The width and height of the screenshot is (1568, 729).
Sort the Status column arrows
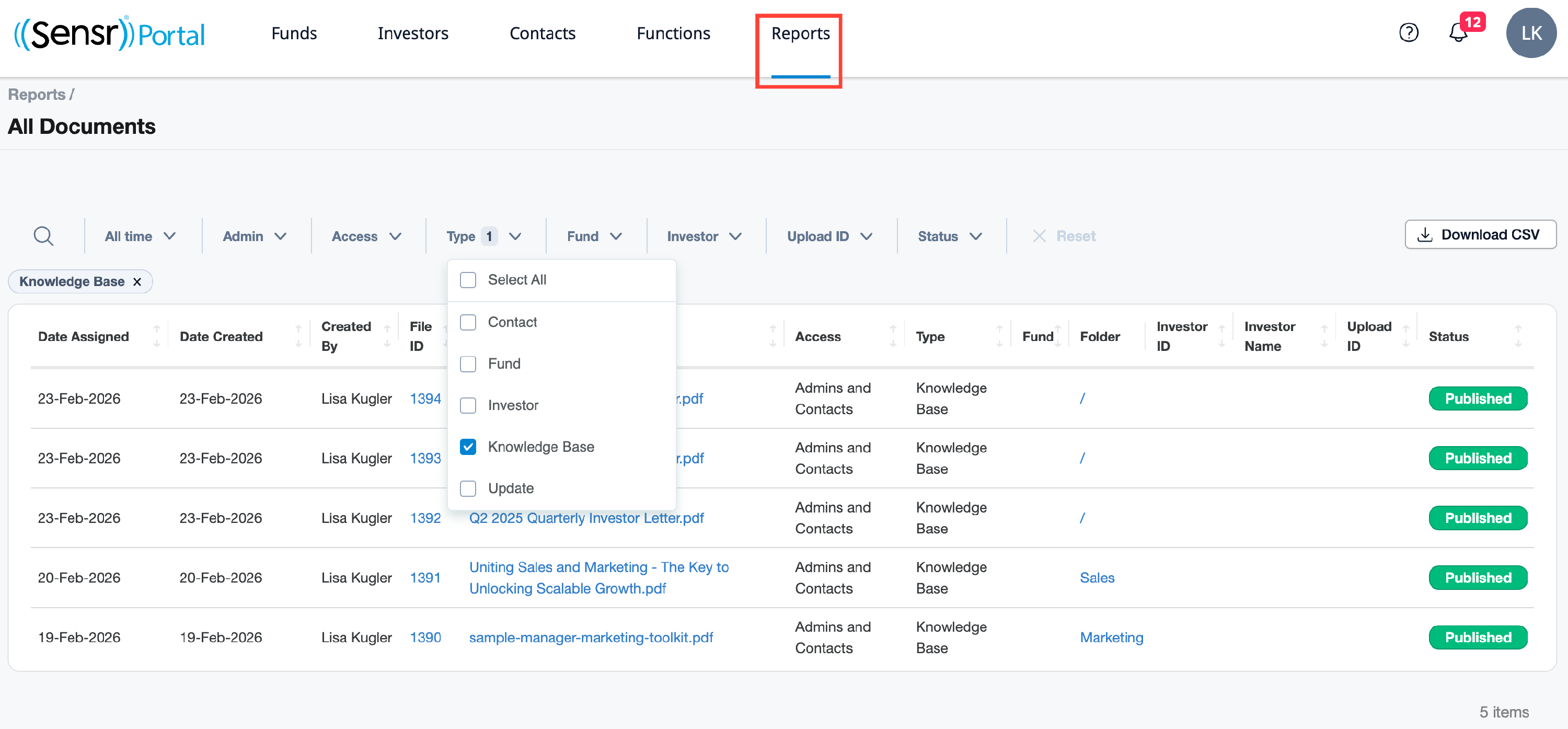pos(1517,336)
